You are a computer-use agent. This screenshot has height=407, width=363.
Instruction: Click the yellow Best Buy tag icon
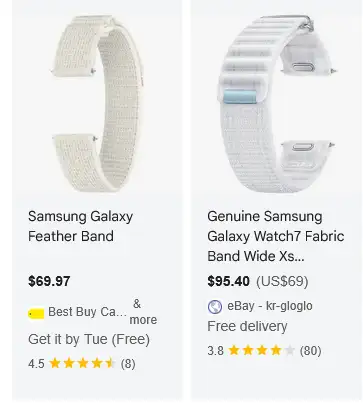click(36, 313)
